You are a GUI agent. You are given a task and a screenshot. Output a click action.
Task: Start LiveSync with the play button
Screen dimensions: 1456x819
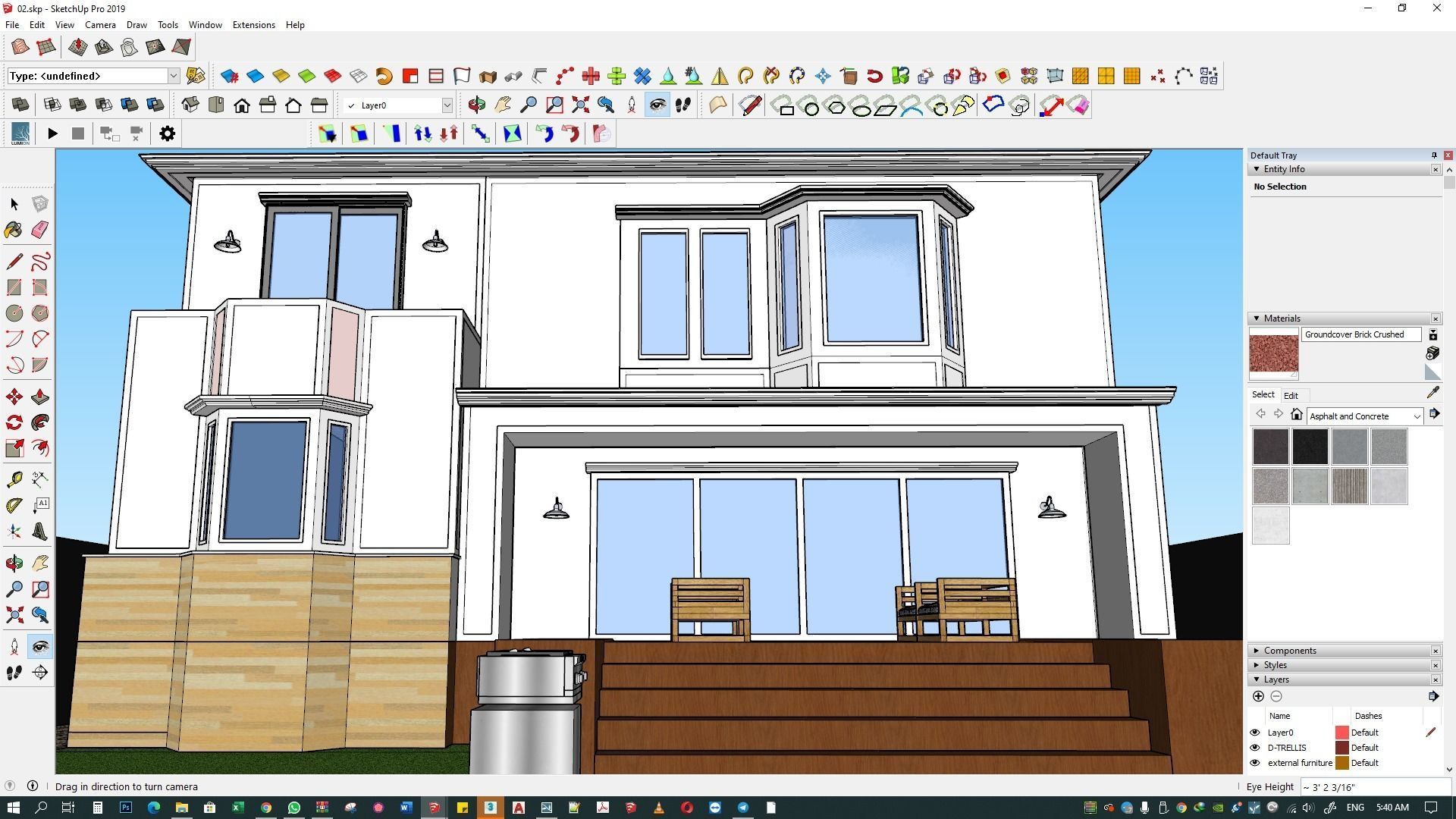(x=52, y=133)
